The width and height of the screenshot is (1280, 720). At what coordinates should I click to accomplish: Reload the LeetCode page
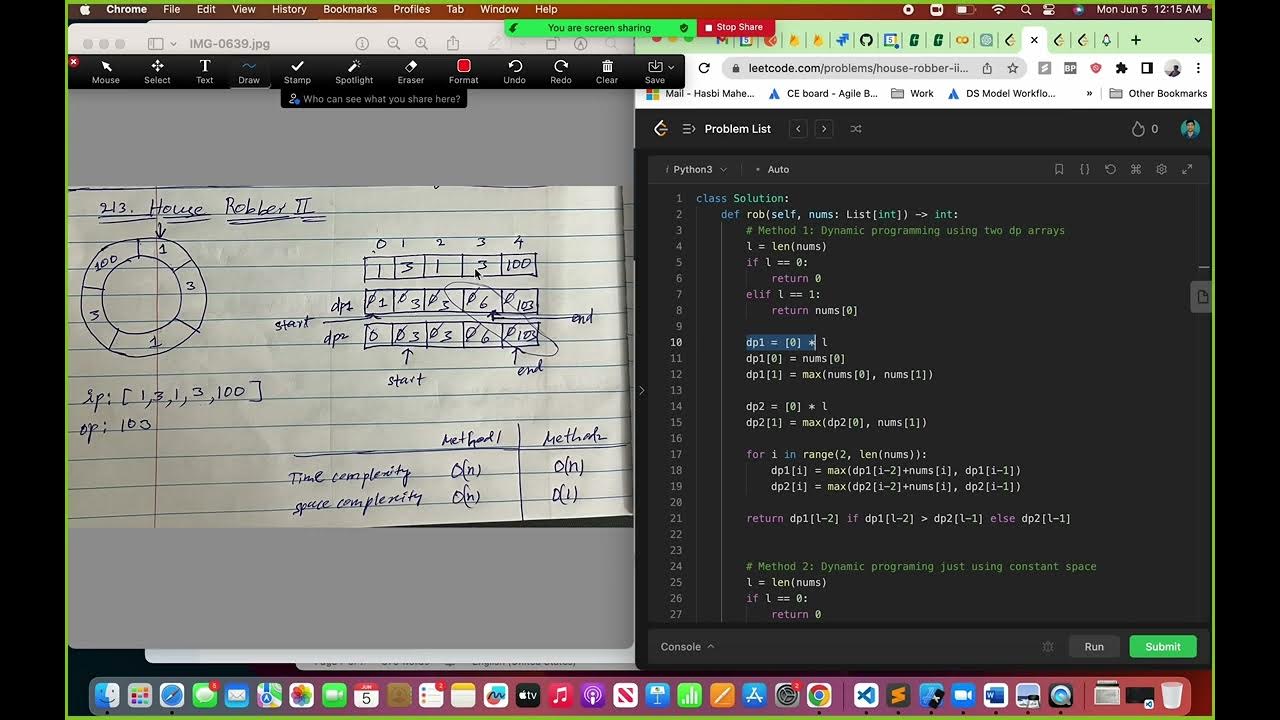coord(704,68)
